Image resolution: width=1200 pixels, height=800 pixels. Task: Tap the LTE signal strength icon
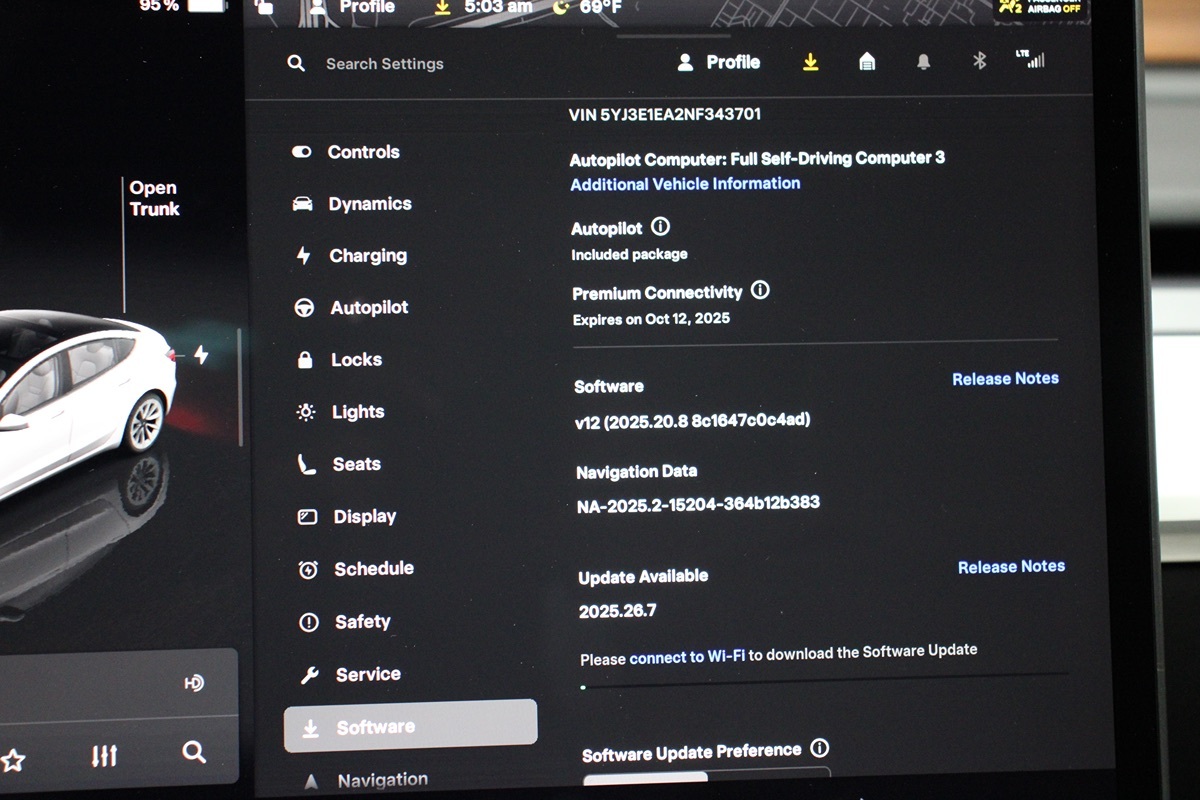[x=1030, y=59]
